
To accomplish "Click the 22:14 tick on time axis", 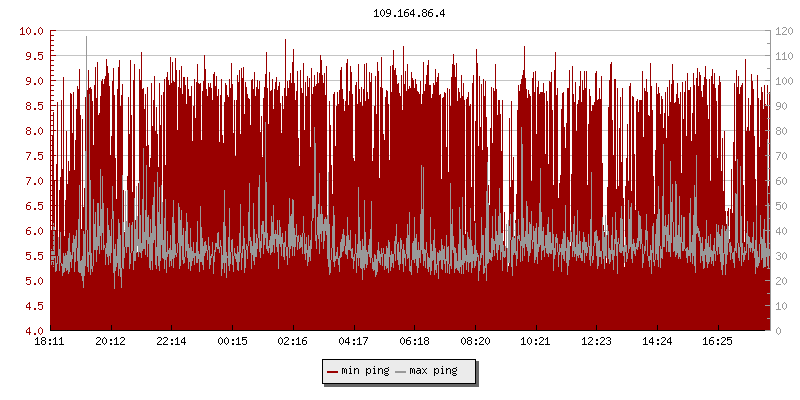I will [171, 341].
